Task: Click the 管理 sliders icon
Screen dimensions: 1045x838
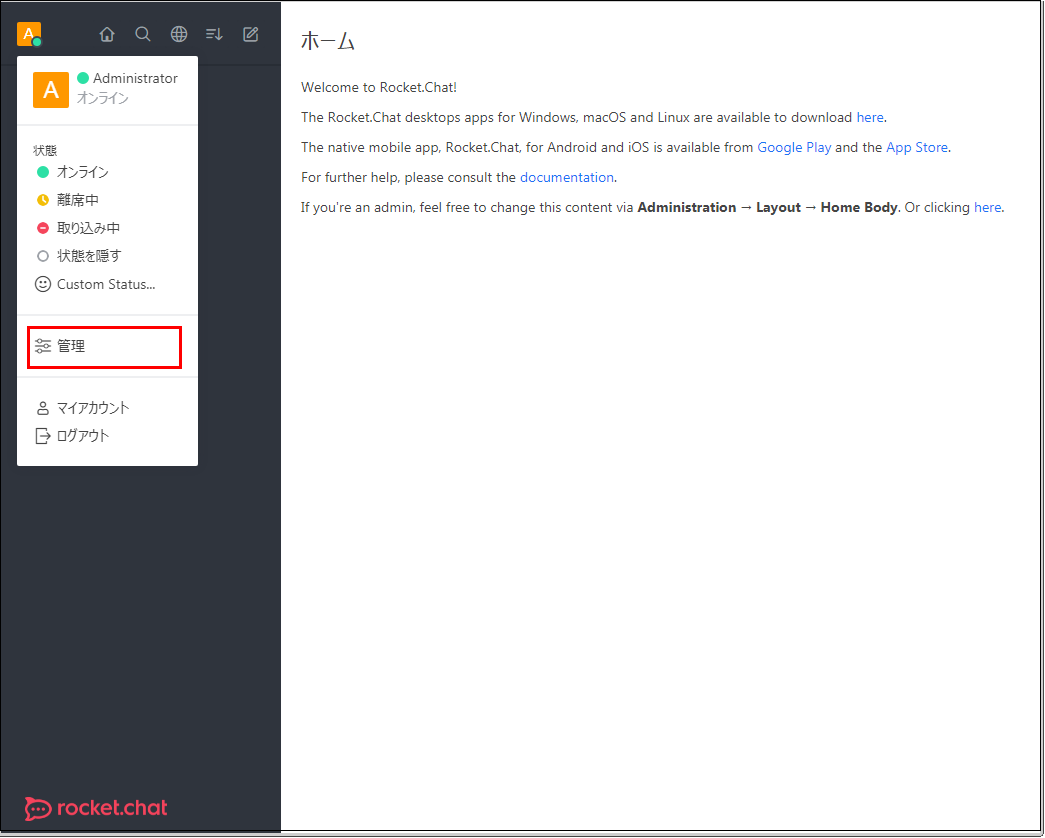Action: tap(43, 346)
